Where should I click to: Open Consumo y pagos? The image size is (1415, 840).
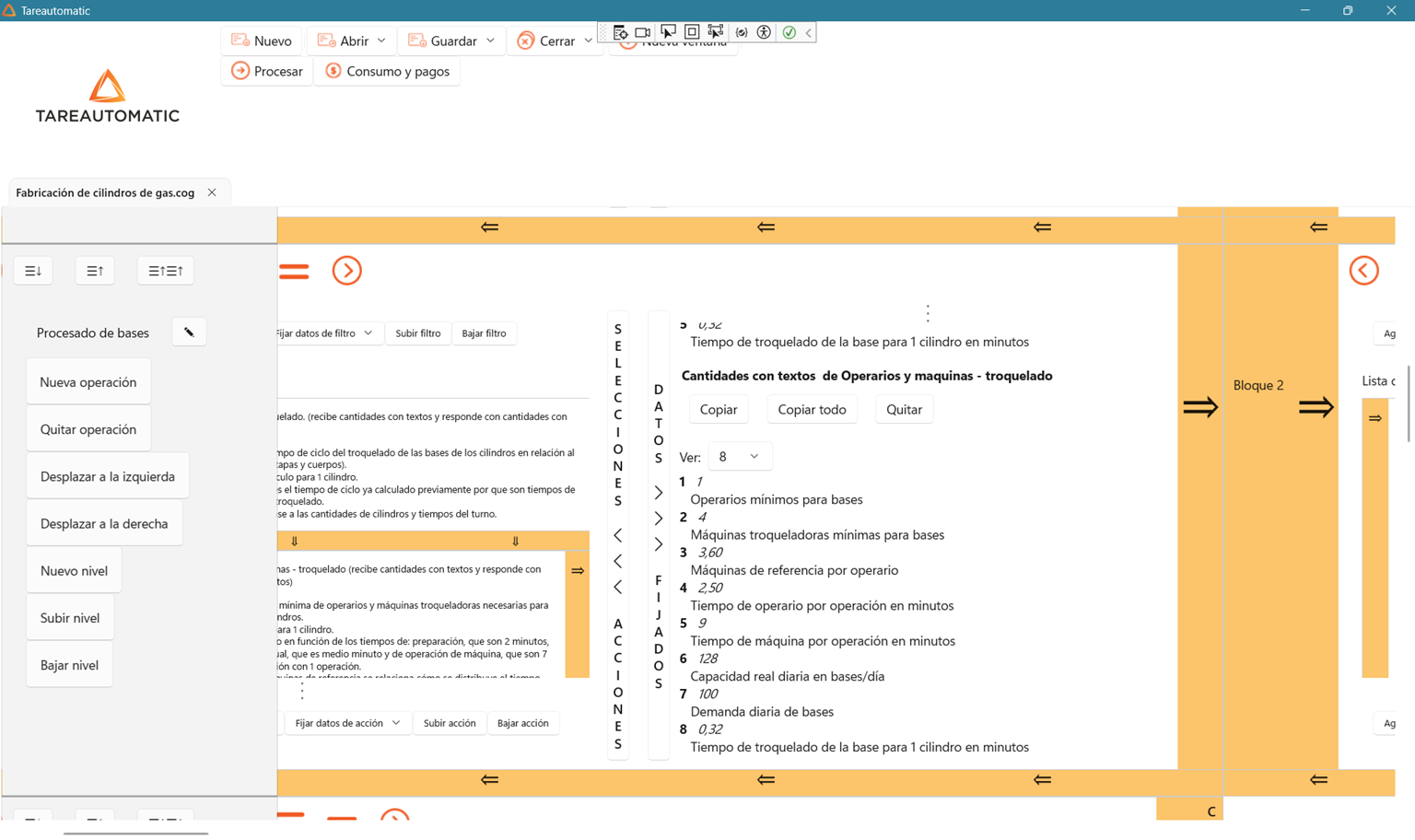[x=388, y=71]
